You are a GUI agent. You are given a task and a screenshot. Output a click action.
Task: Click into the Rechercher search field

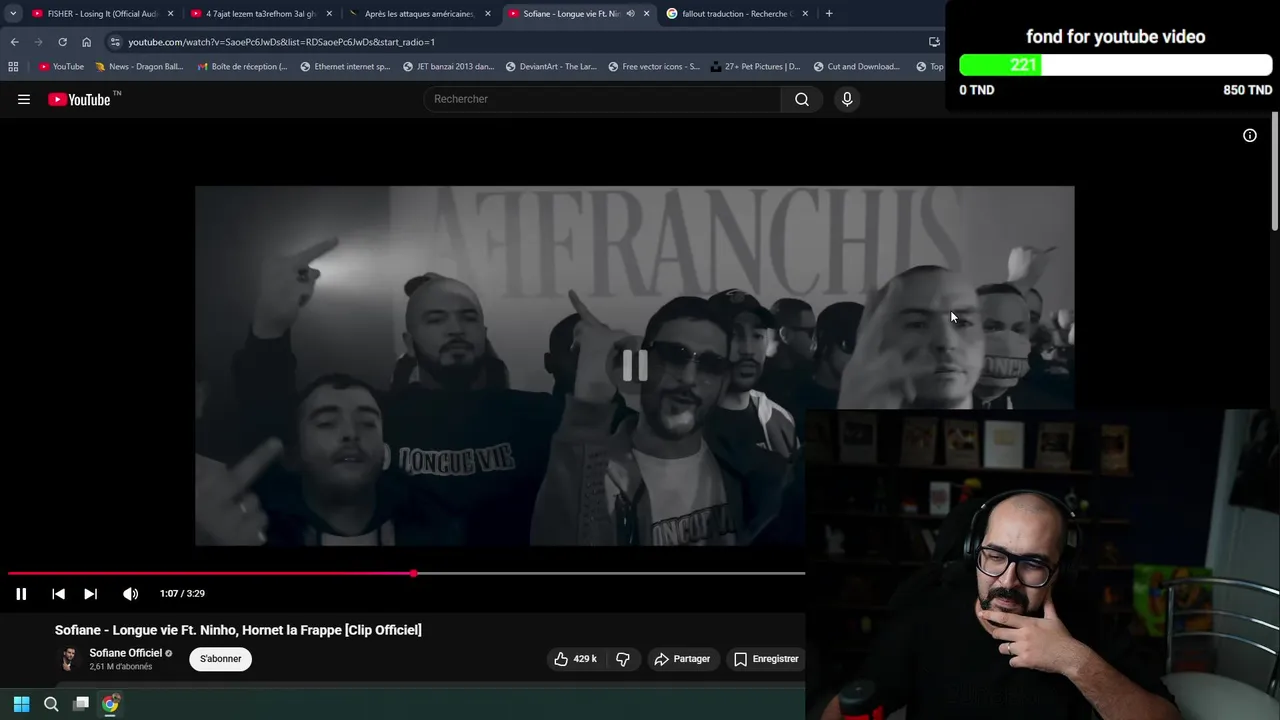point(603,99)
